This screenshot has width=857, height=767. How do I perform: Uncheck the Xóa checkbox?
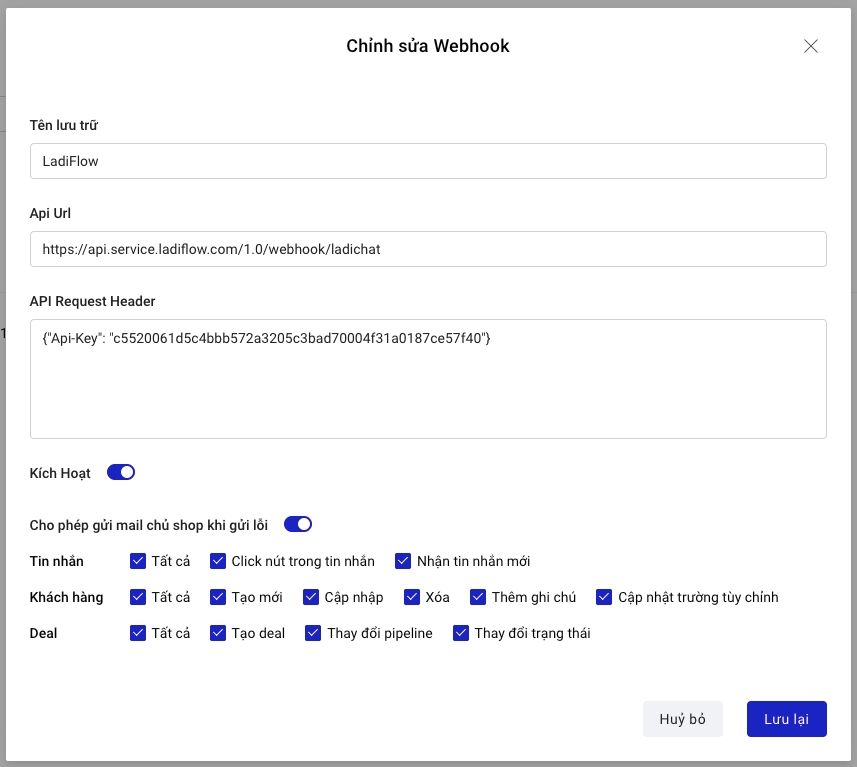coord(412,597)
